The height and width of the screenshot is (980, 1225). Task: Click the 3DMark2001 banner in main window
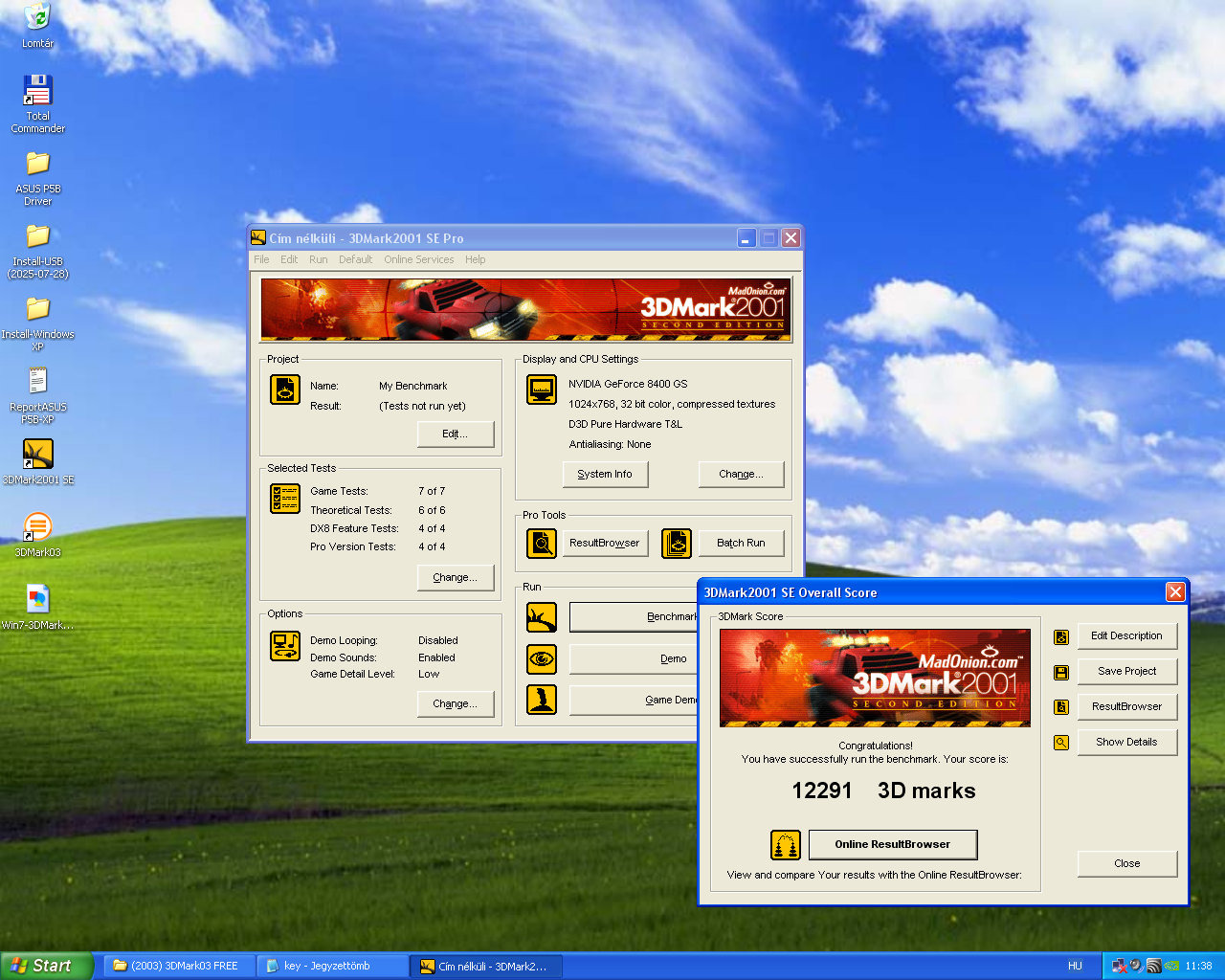[525, 310]
